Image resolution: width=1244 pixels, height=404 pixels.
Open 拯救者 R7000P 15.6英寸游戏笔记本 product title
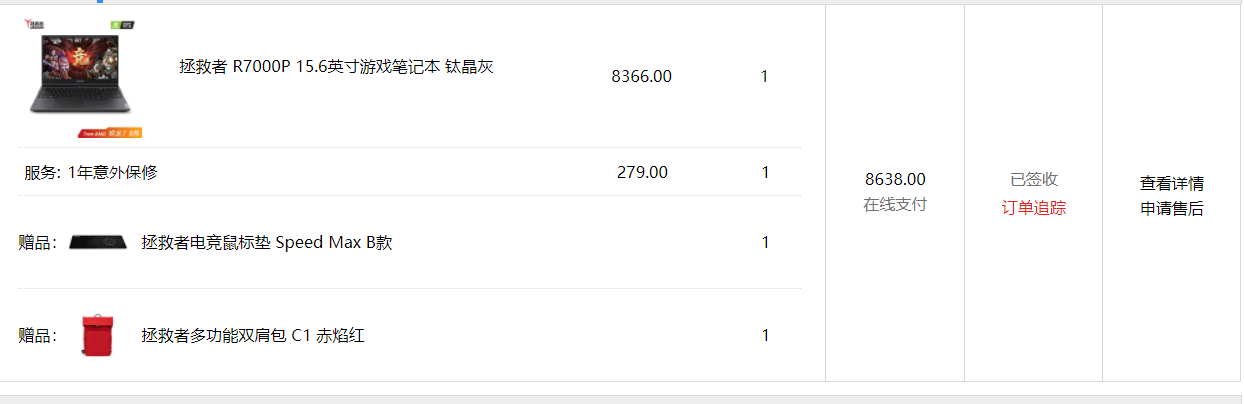[x=336, y=67]
